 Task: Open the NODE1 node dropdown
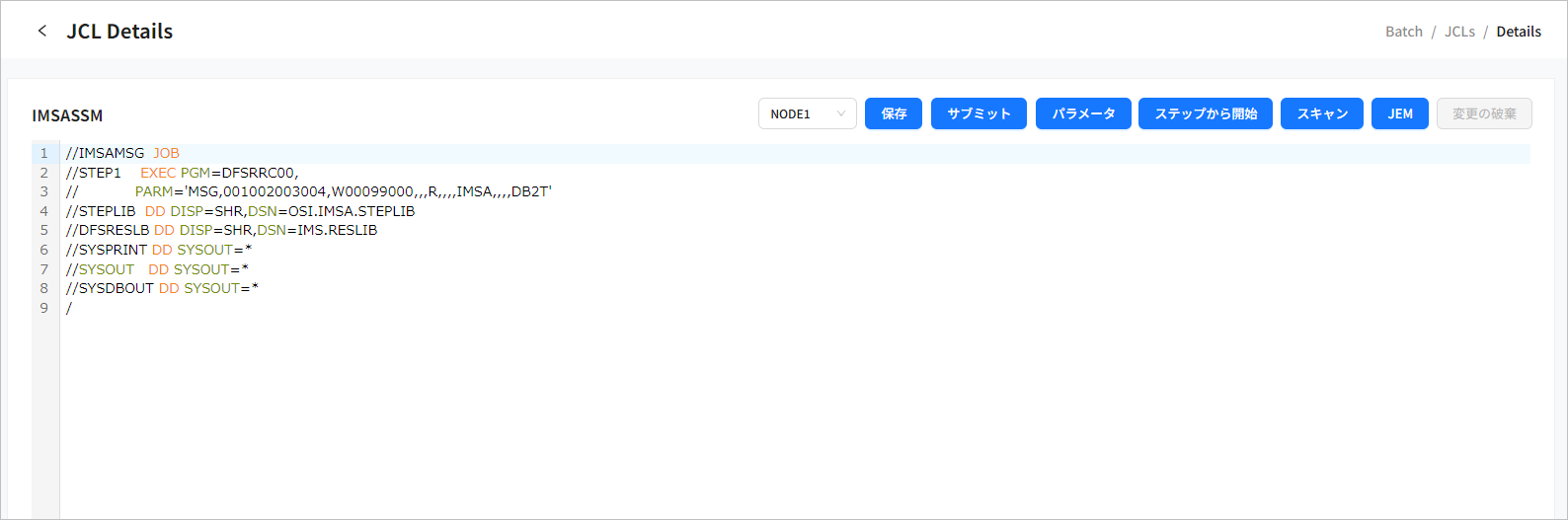(x=807, y=114)
